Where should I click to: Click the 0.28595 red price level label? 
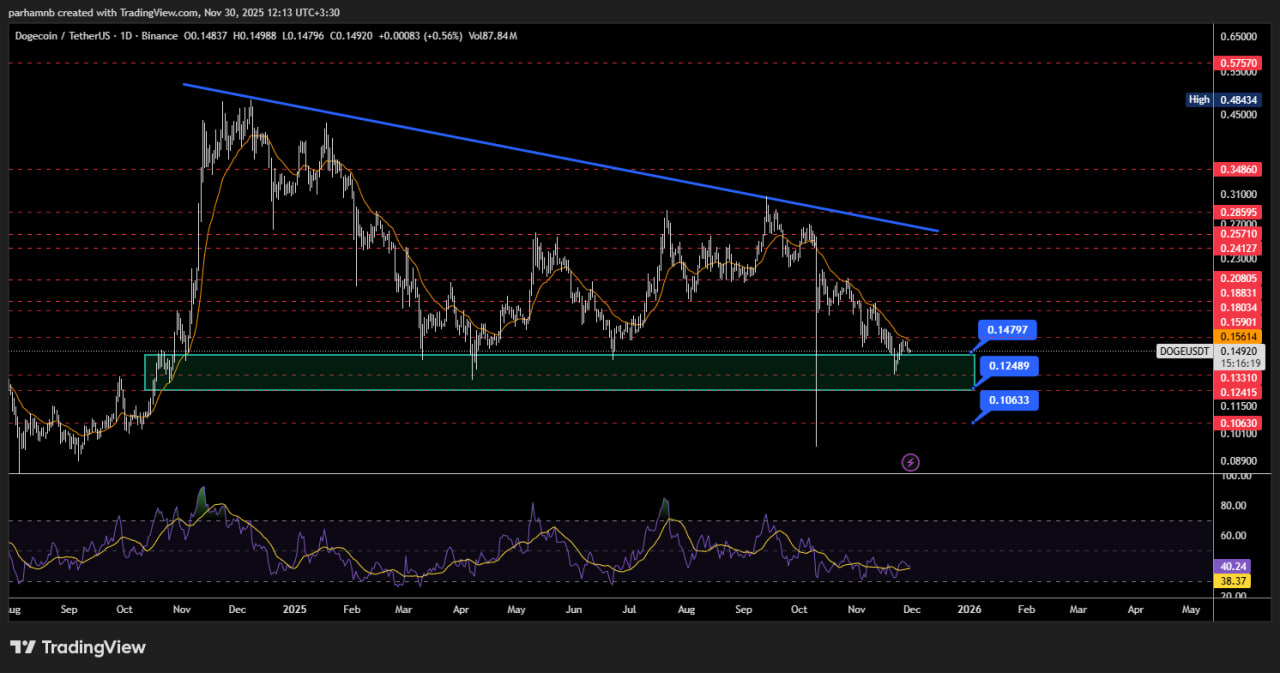pos(1239,212)
